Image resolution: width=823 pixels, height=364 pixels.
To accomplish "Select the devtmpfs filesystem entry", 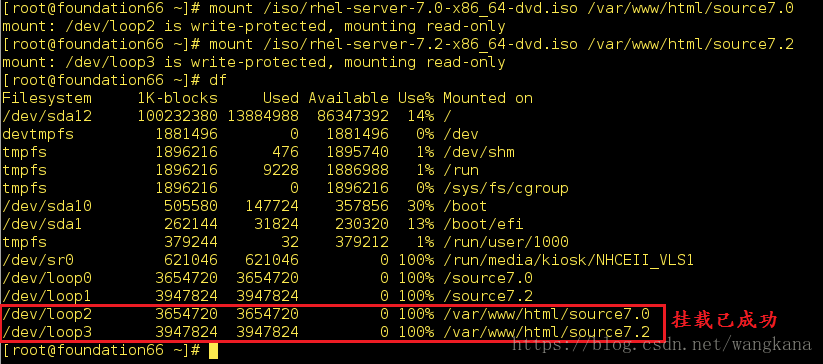I will (38, 134).
